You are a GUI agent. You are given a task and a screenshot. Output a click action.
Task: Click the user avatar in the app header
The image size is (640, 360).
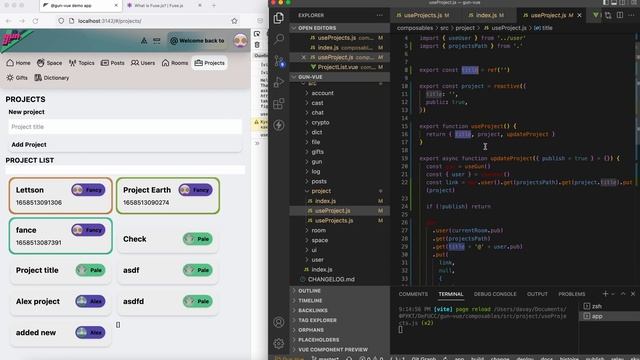point(240,40)
